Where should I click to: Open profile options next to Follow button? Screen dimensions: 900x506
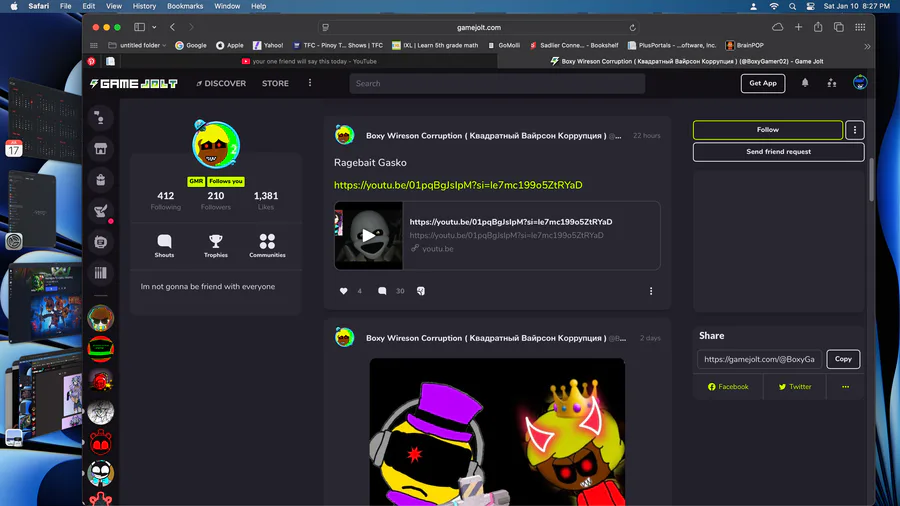(x=855, y=130)
